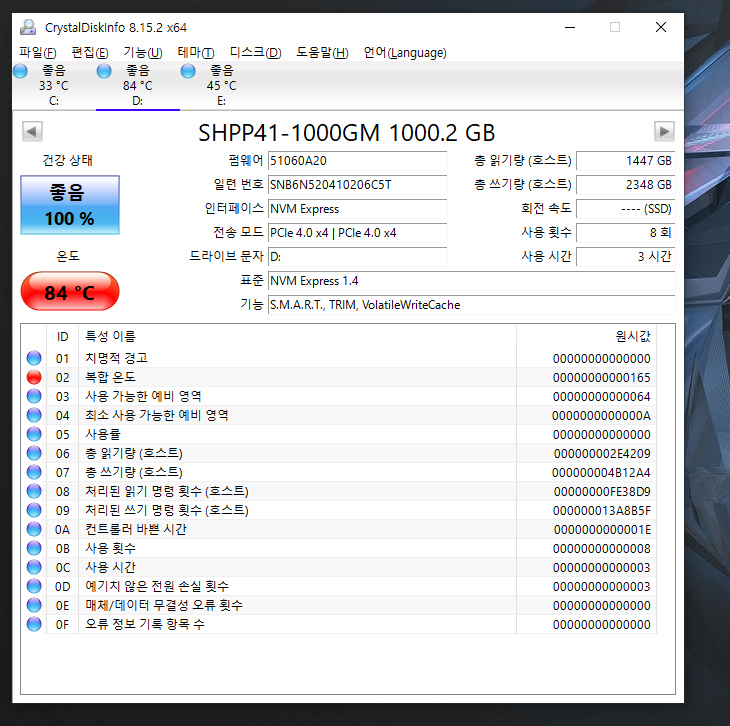Select raw value 000000000001E
This screenshot has width=730, height=726.
(602, 530)
